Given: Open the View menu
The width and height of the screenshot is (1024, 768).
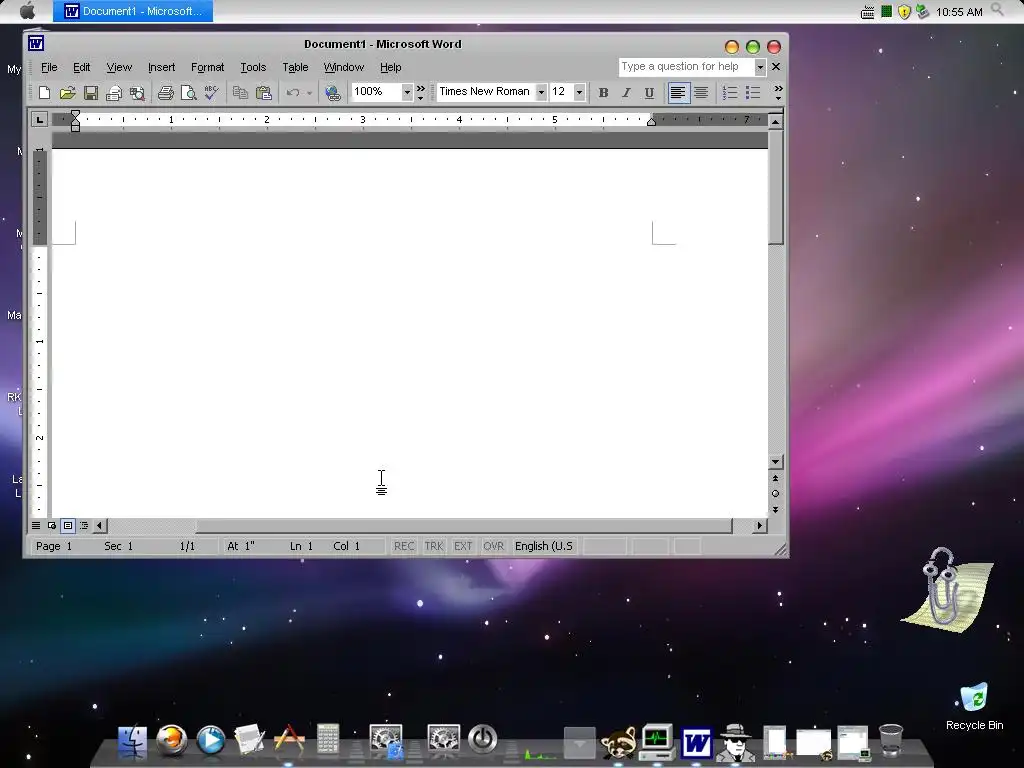Looking at the screenshot, I should [119, 67].
